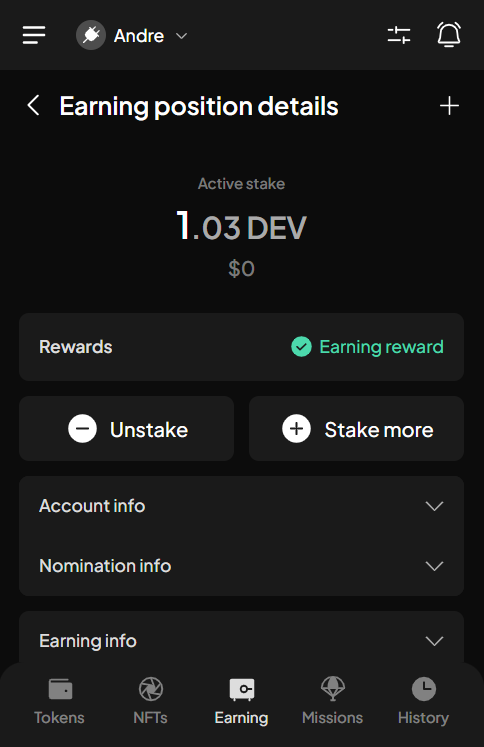Viewport: 484px width, 747px height.
Task: Switch to the Tokens tab
Action: pos(60,702)
